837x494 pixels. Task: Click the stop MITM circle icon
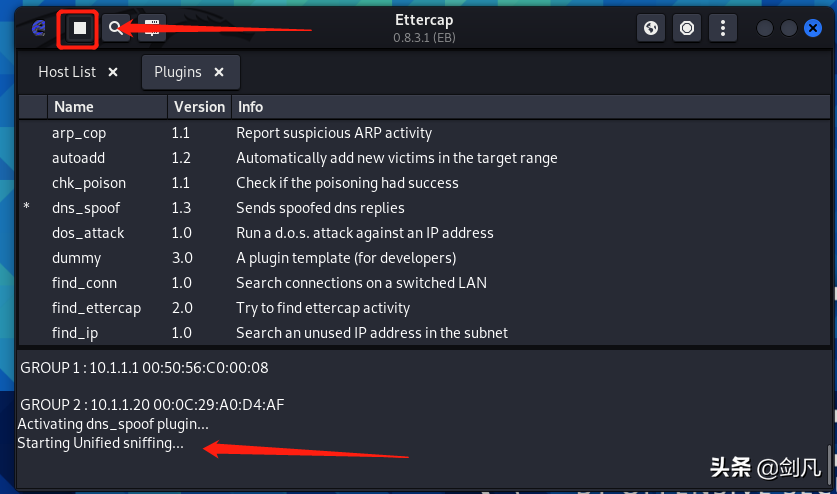[x=687, y=28]
